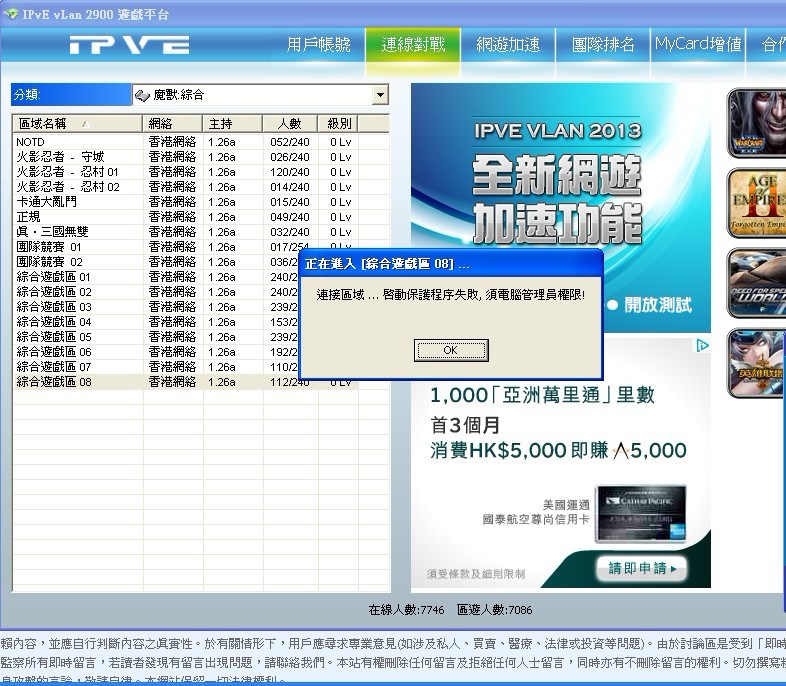This screenshot has width=786, height=686.
Task: Select the 團隊競賽 01 row
Action: [156, 247]
